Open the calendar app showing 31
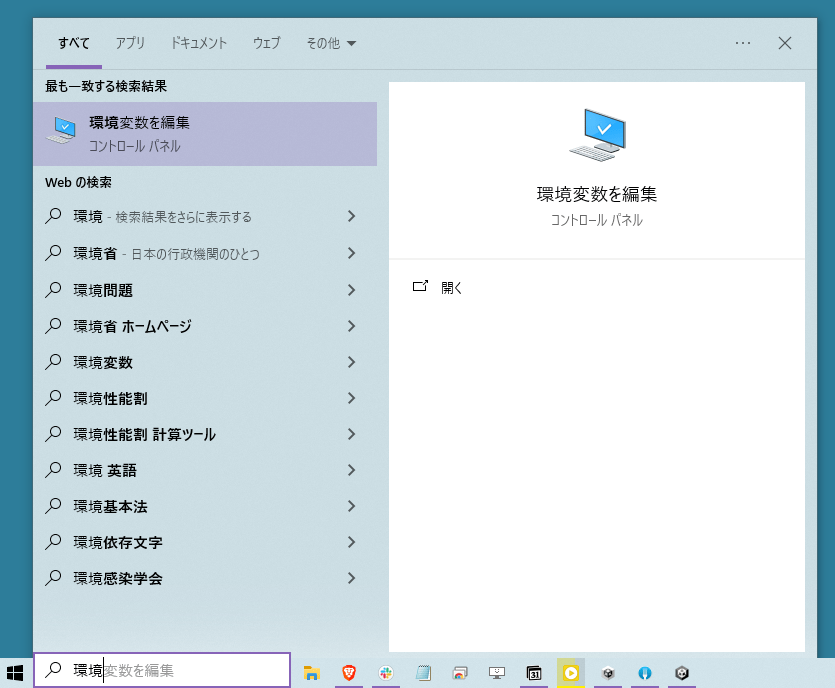 (534, 673)
